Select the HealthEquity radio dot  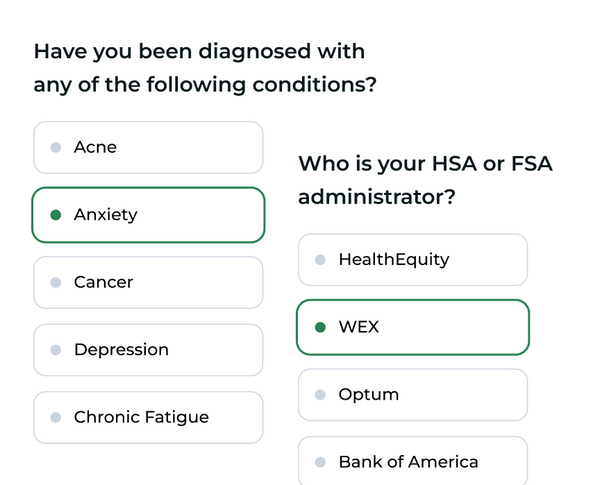point(320,260)
